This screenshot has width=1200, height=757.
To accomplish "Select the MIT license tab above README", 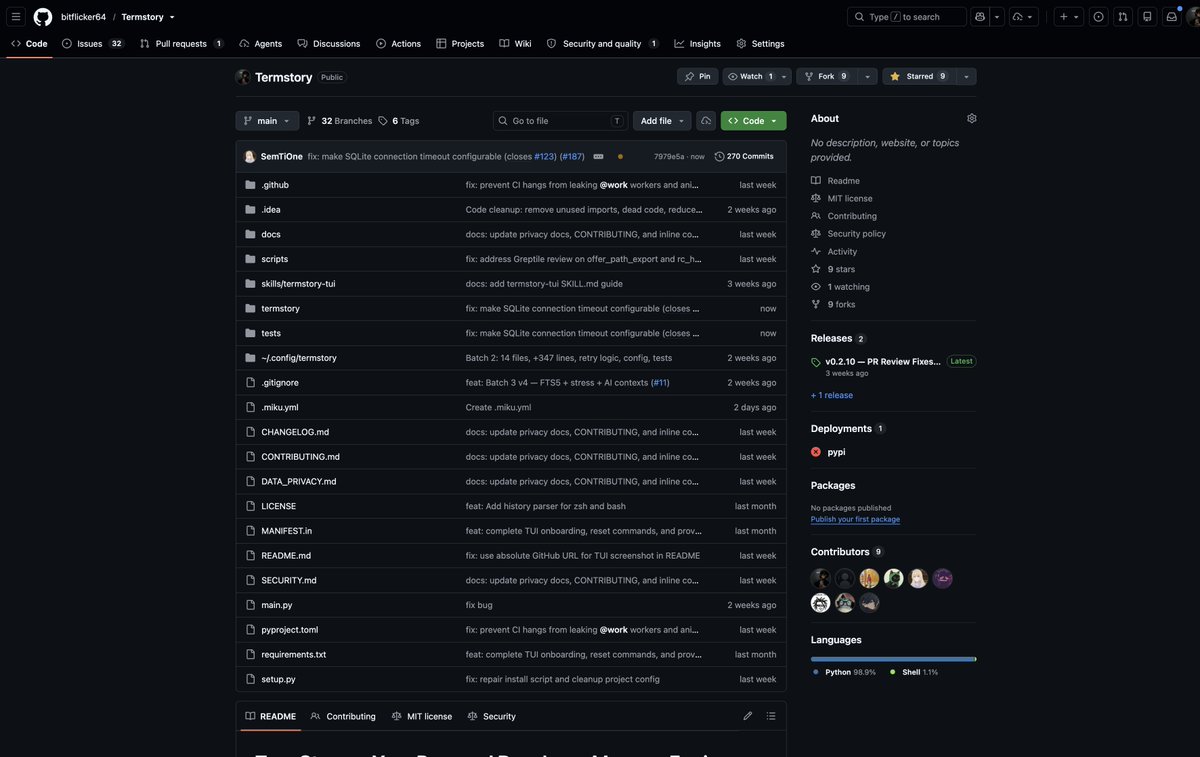I will [422, 716].
